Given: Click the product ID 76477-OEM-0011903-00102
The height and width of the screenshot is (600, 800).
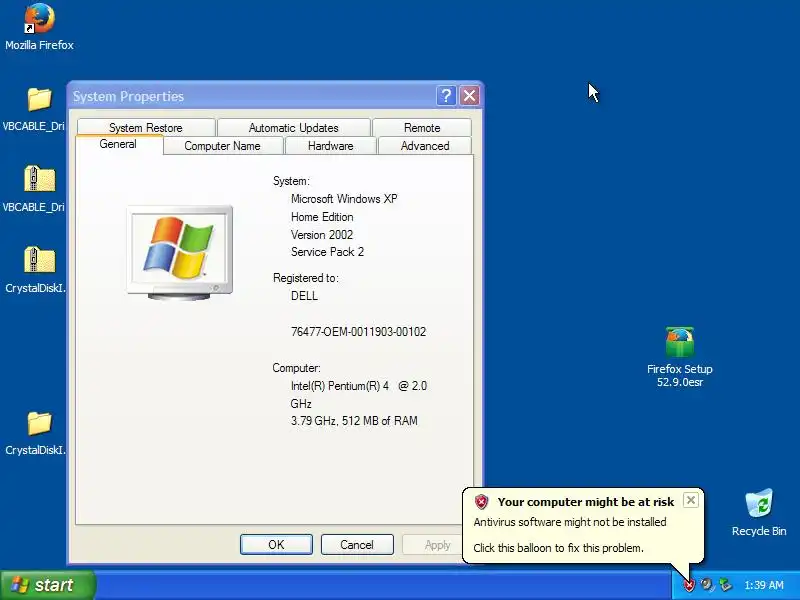Looking at the screenshot, I should click(x=358, y=332).
